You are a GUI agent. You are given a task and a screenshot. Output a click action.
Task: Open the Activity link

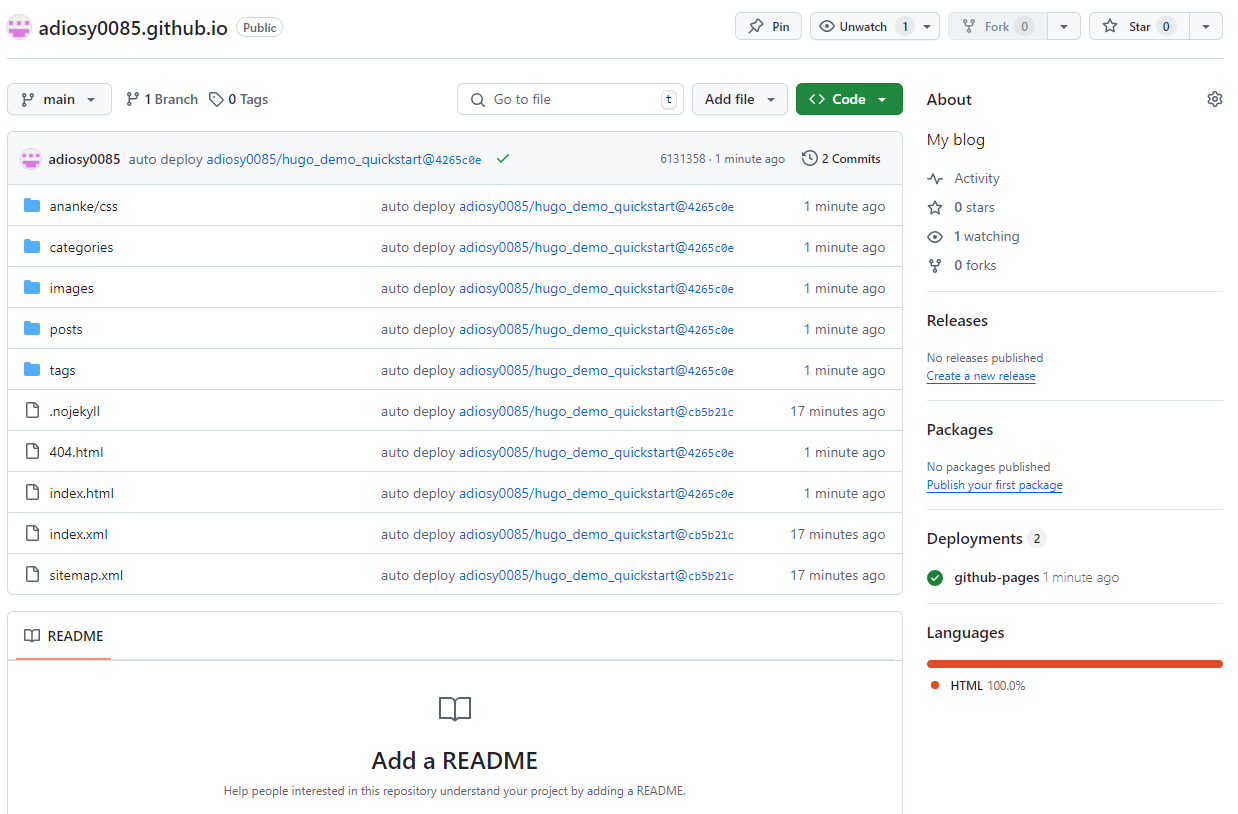pyautogui.click(x=964, y=178)
